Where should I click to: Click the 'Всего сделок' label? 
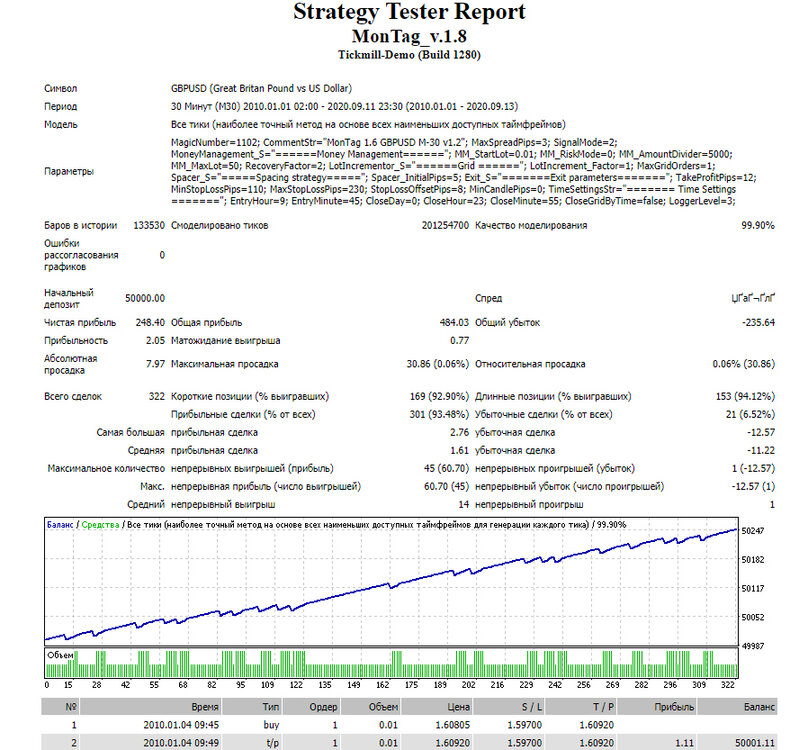[73, 397]
